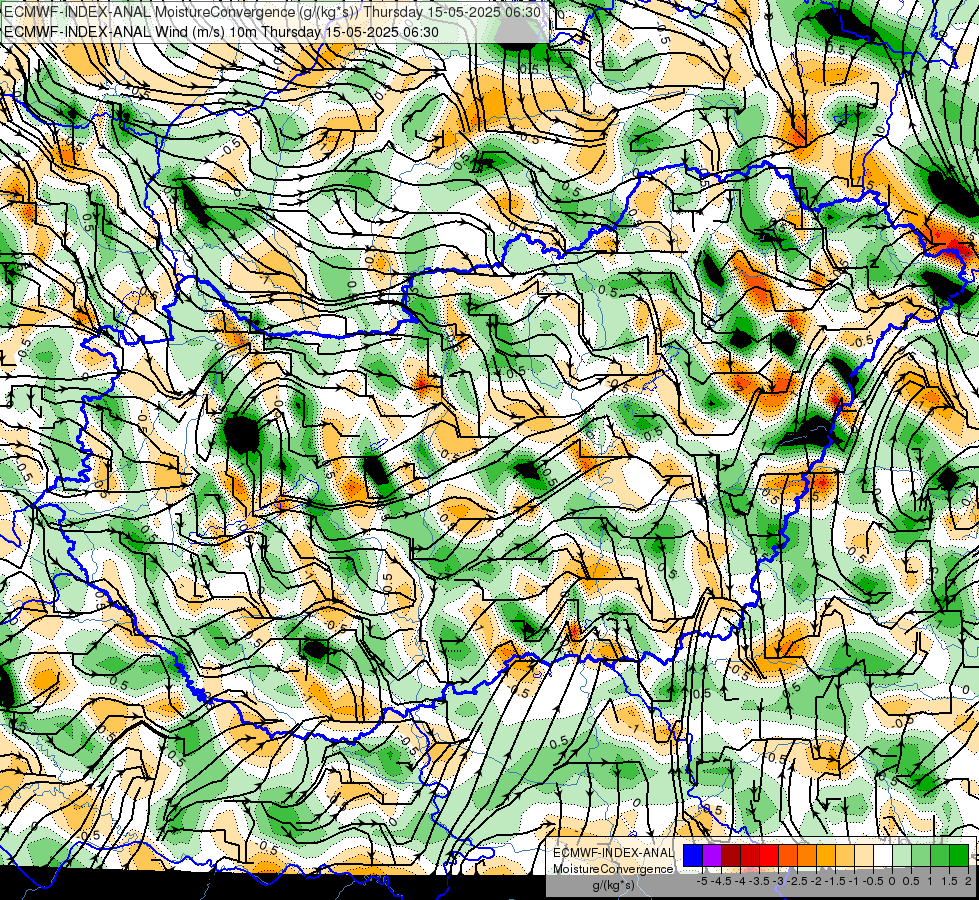Viewport: 979px width, 900px height.
Task: Select the light green swatch between 0.5 and 1
Action: tap(921, 855)
